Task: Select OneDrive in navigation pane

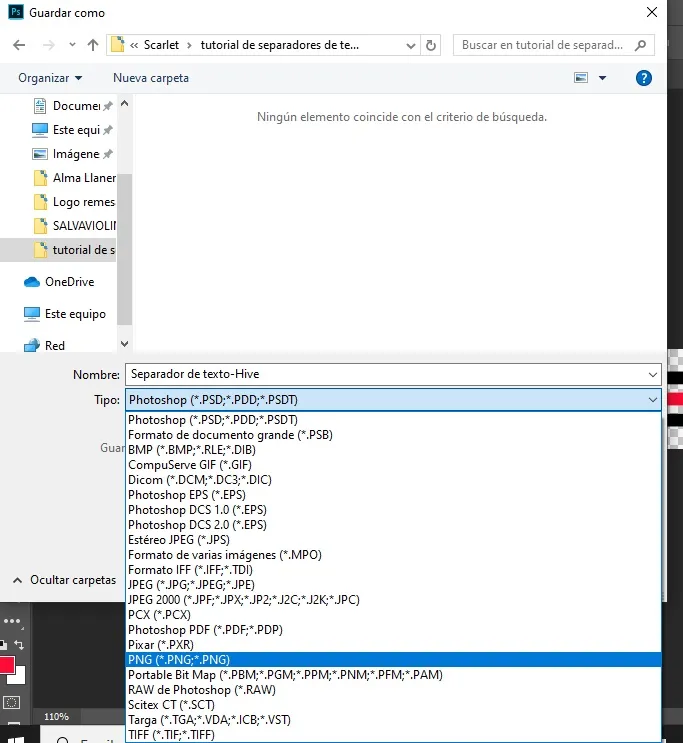Action: click(59, 282)
